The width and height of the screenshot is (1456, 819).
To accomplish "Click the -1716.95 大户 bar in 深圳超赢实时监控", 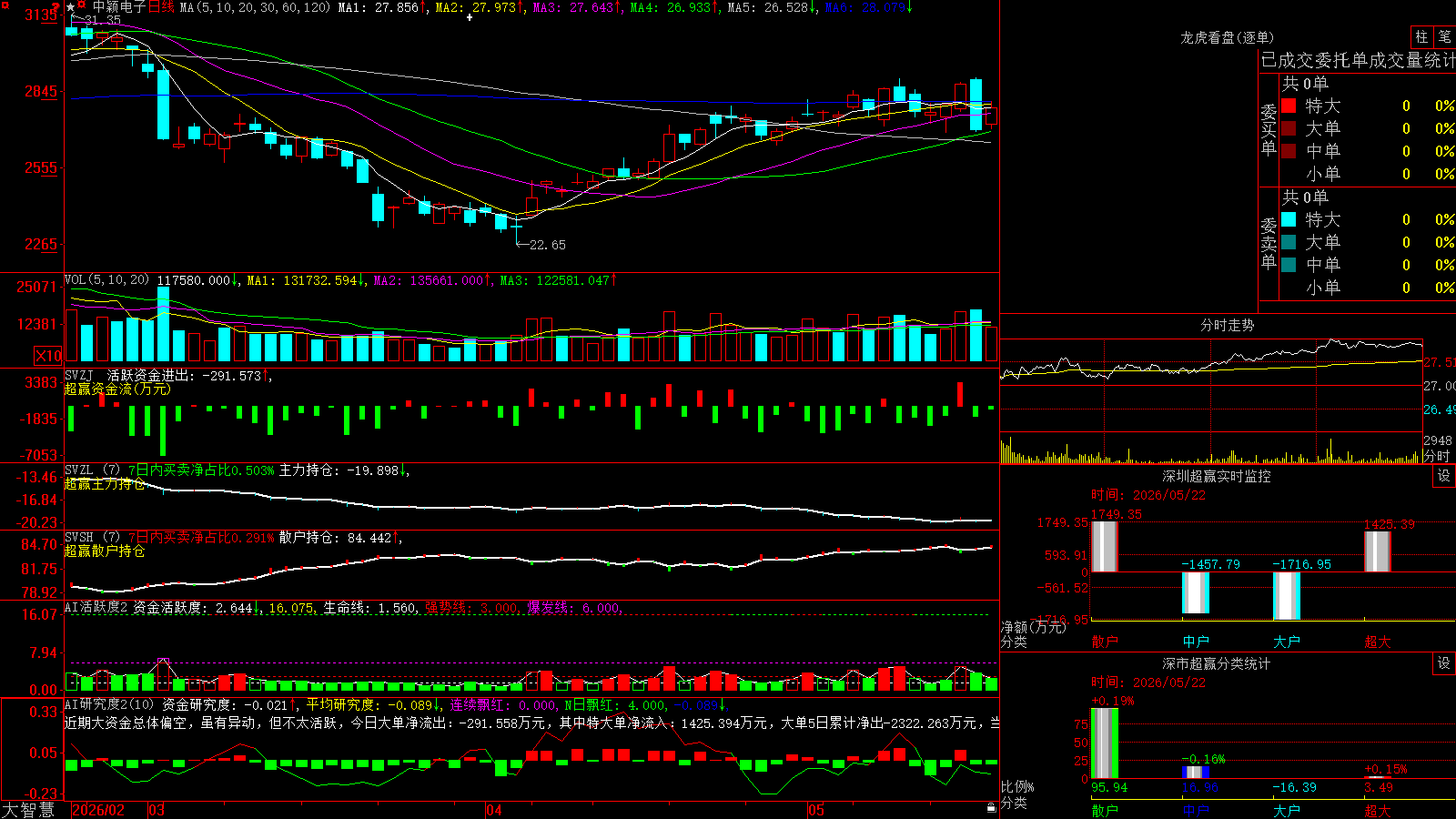I will point(1287,596).
